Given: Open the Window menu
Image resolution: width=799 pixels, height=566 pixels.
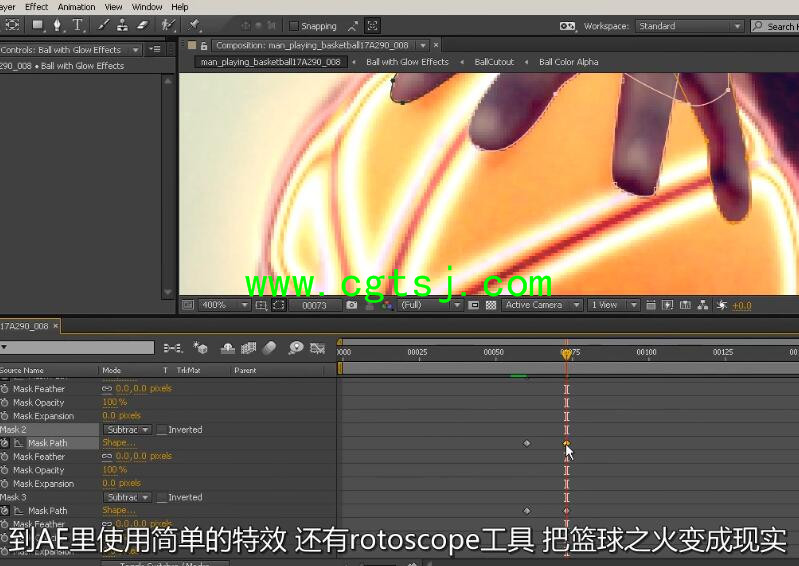Looking at the screenshot, I should [147, 7].
